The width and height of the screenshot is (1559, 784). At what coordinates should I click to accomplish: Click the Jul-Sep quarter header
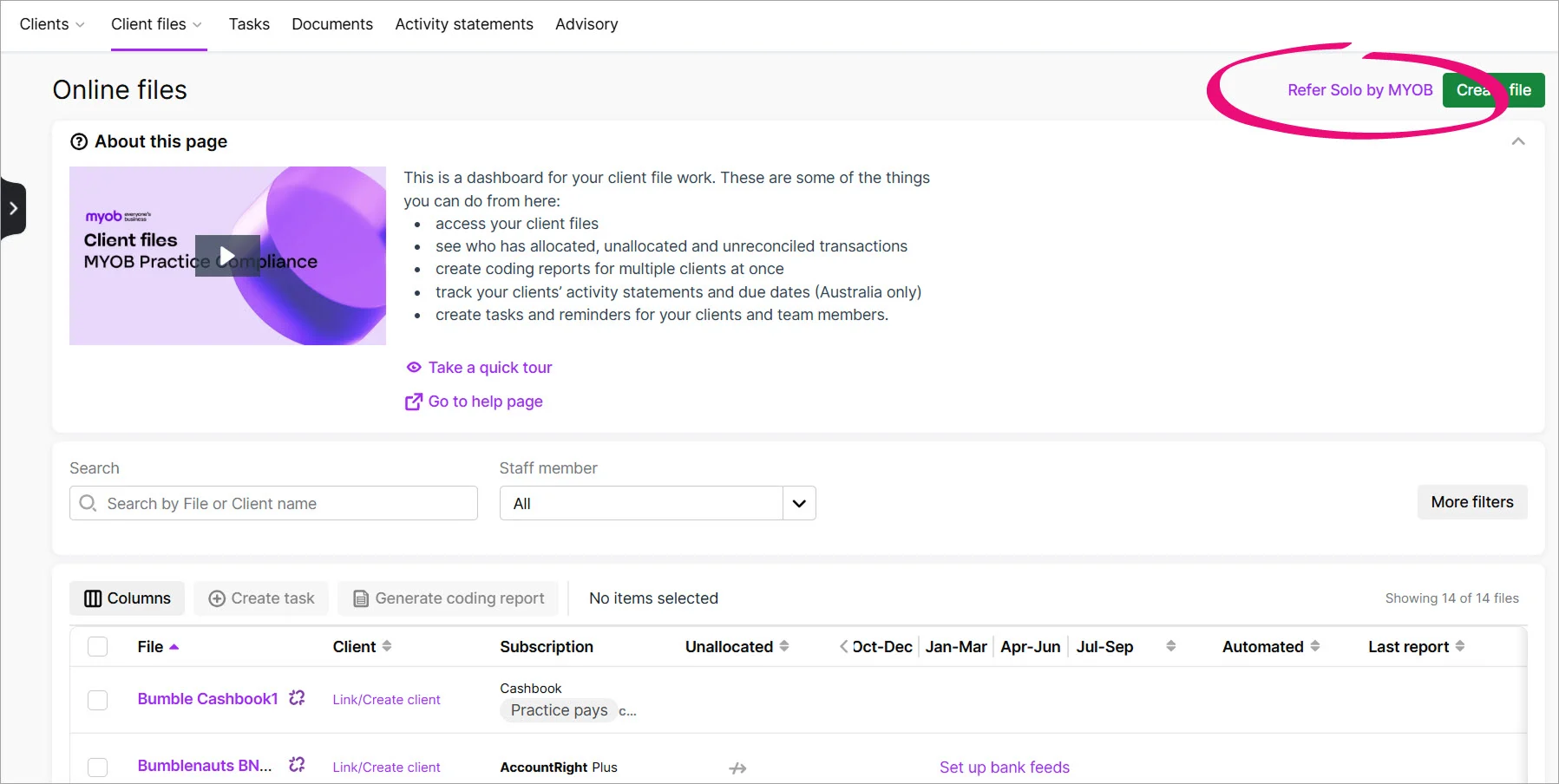coord(1104,647)
